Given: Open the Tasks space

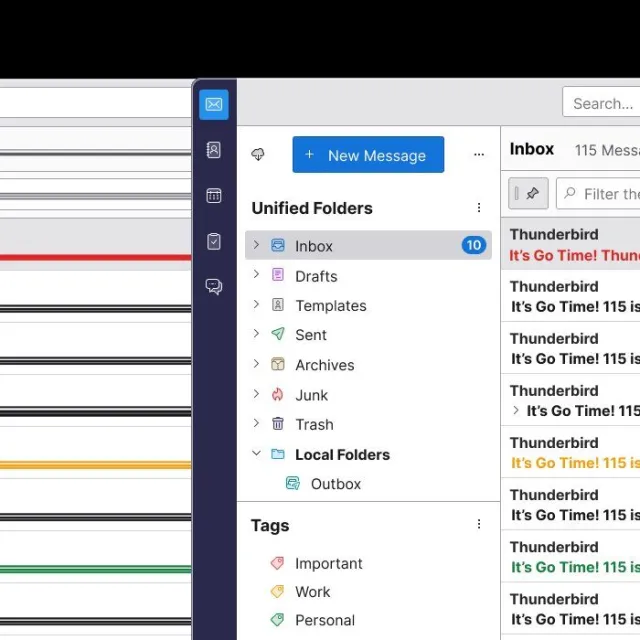Looking at the screenshot, I should (x=214, y=241).
